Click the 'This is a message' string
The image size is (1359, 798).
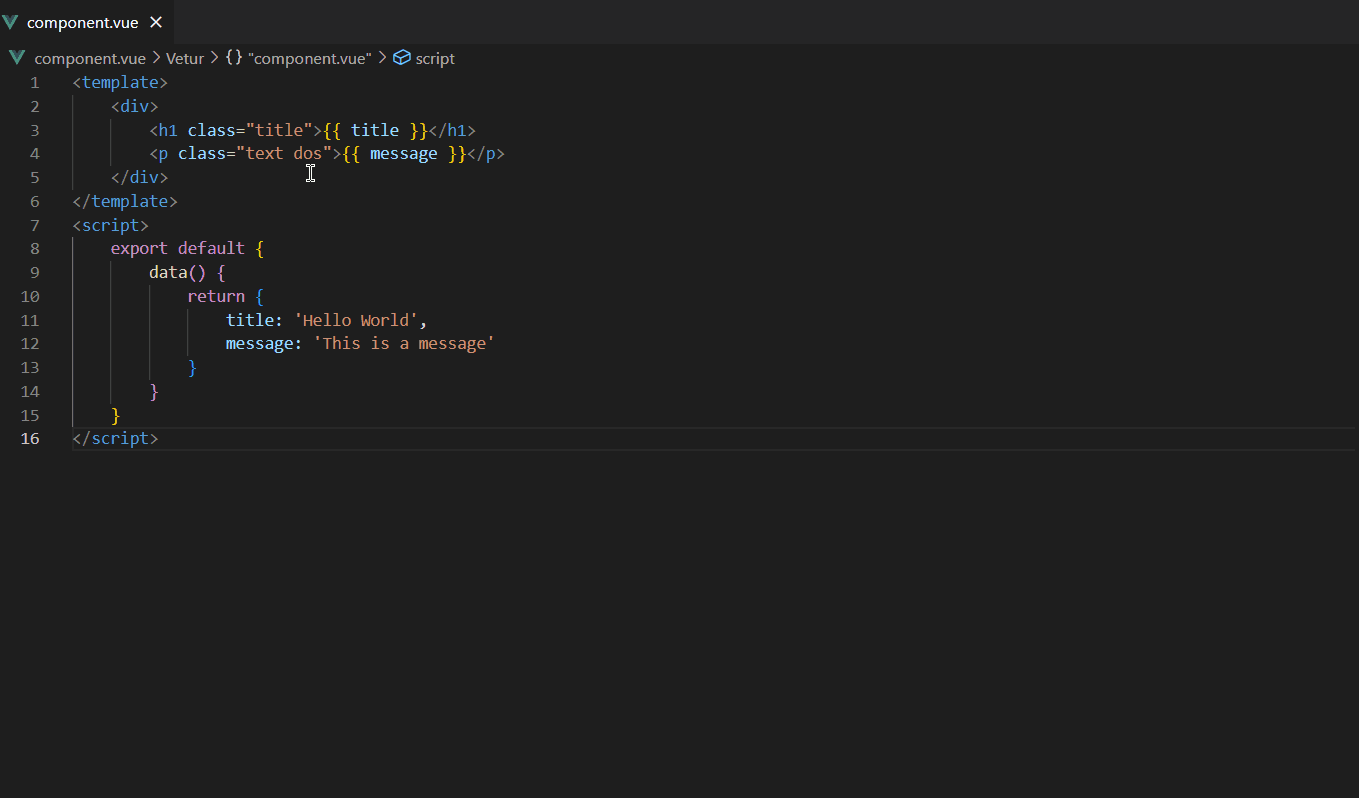[x=404, y=343]
